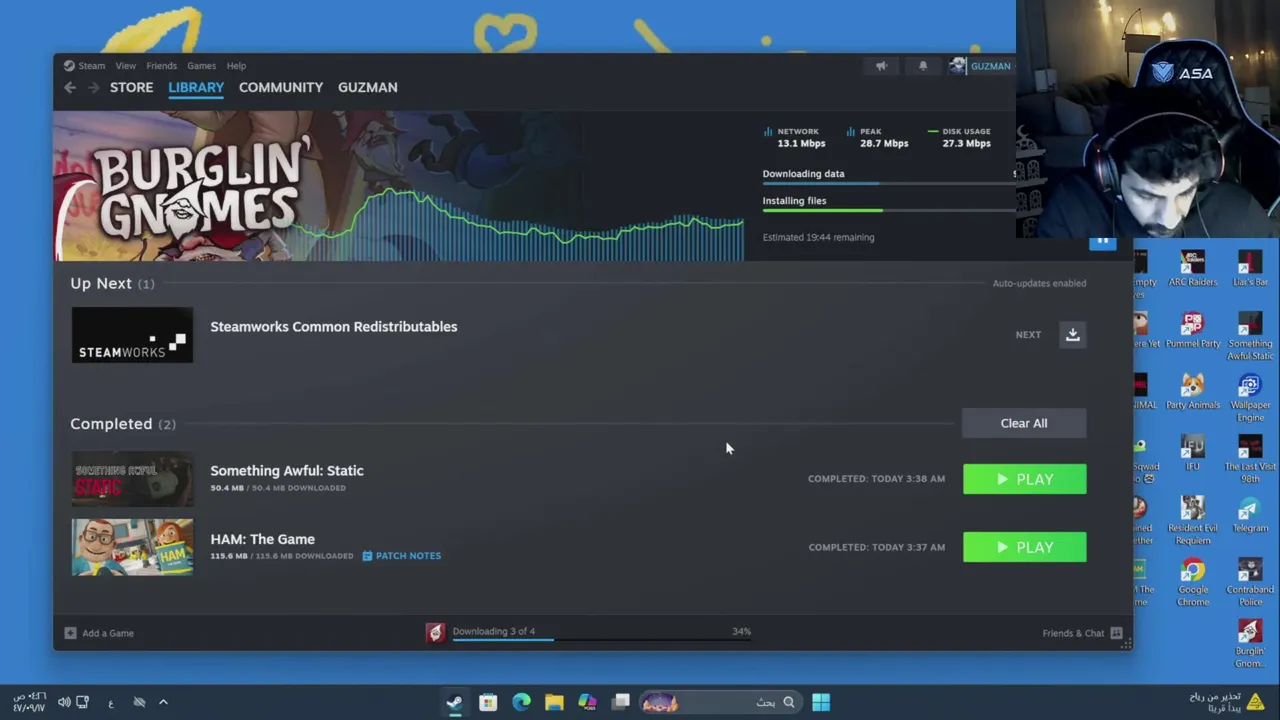Click the Steamworks thumbnail in Up Next

pyautogui.click(x=132, y=335)
